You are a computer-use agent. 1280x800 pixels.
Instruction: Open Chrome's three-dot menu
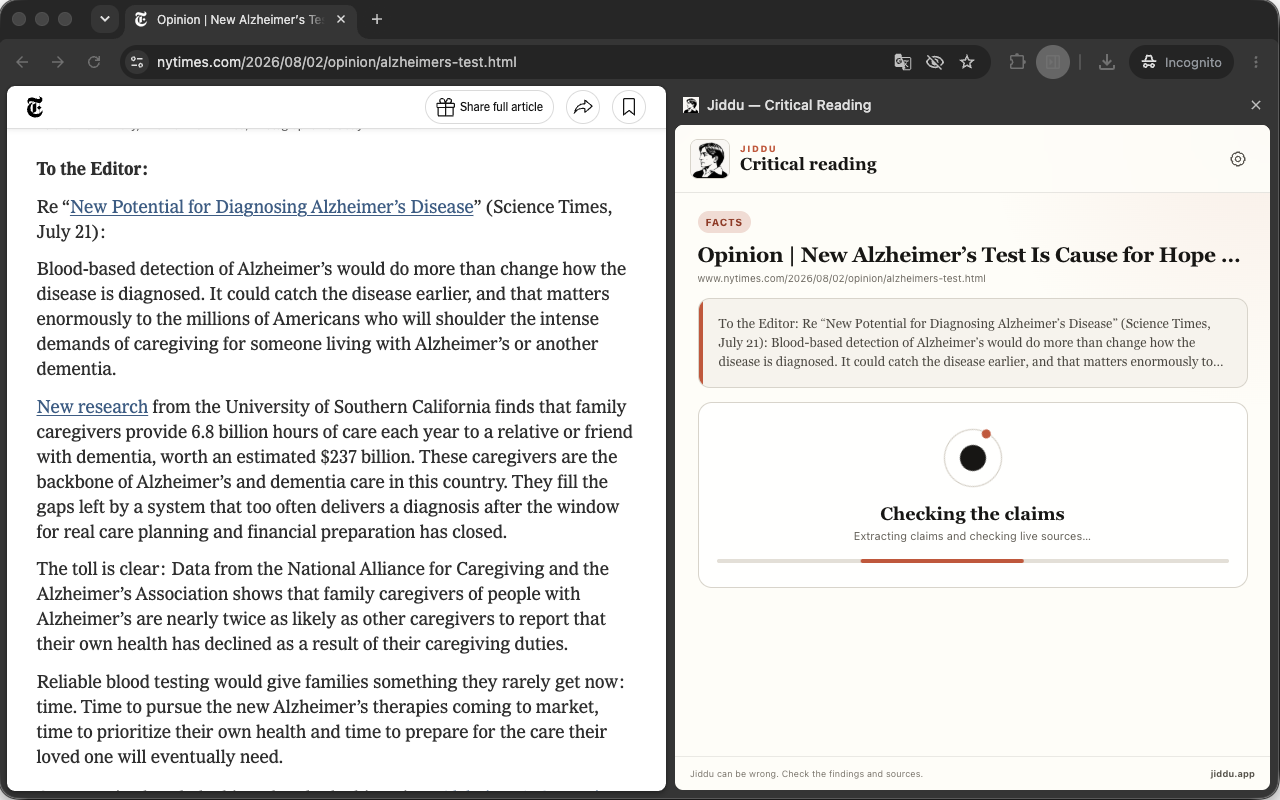(x=1257, y=62)
